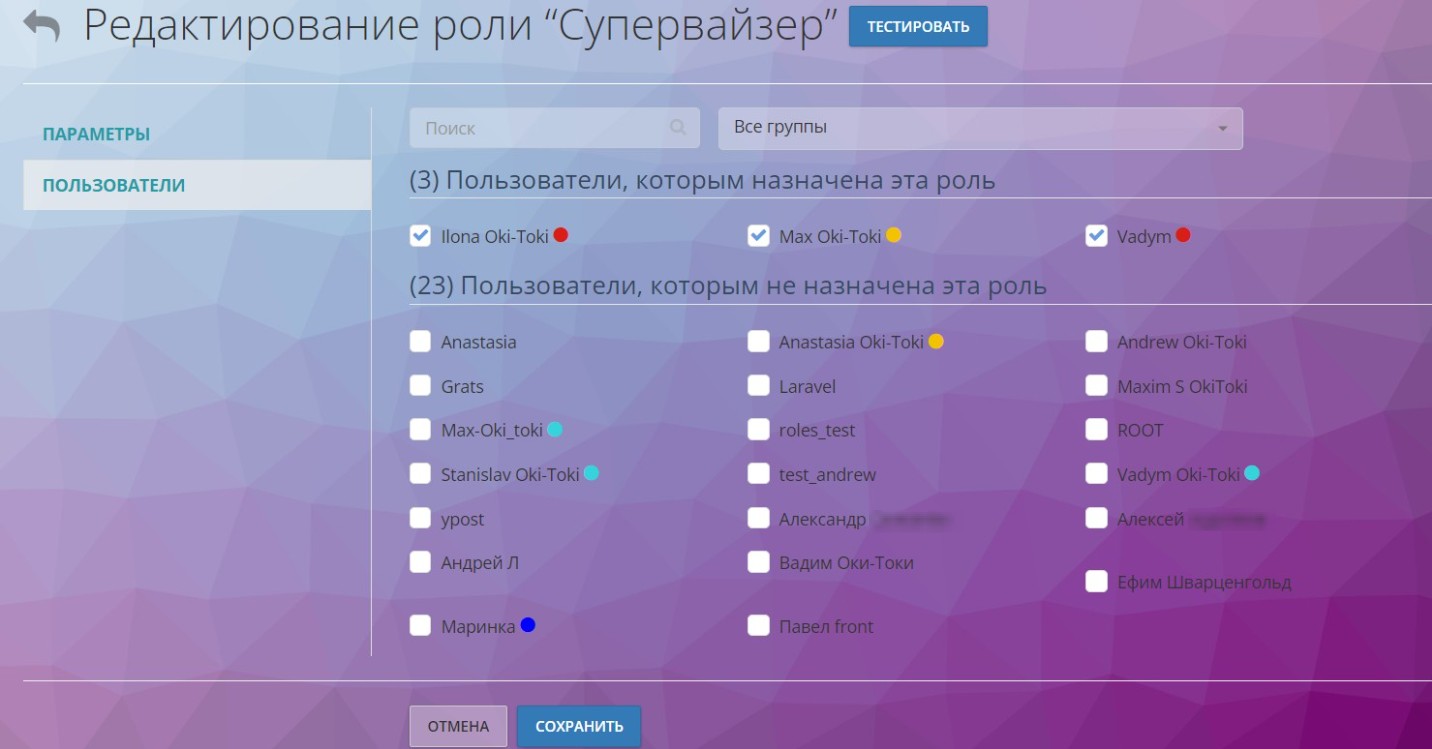Image resolution: width=1432 pixels, height=749 pixels.
Task: Select the test_andrew checkbox
Action: tap(758, 474)
